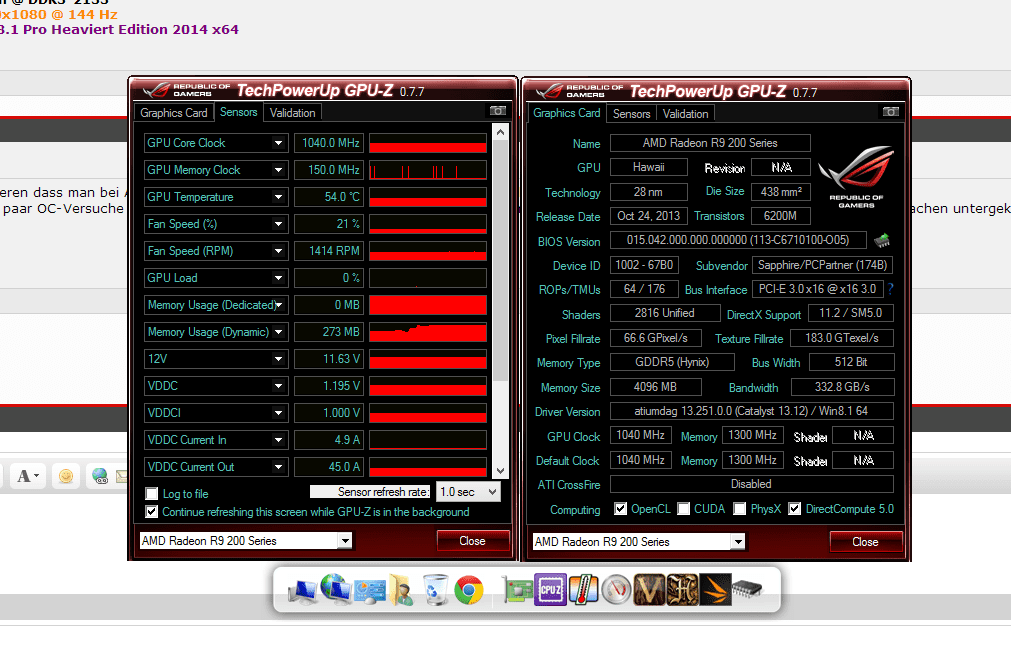Viewport: 1011px width, 668px height.
Task: Open Bus Interface question mark help
Action: pyautogui.click(x=890, y=289)
